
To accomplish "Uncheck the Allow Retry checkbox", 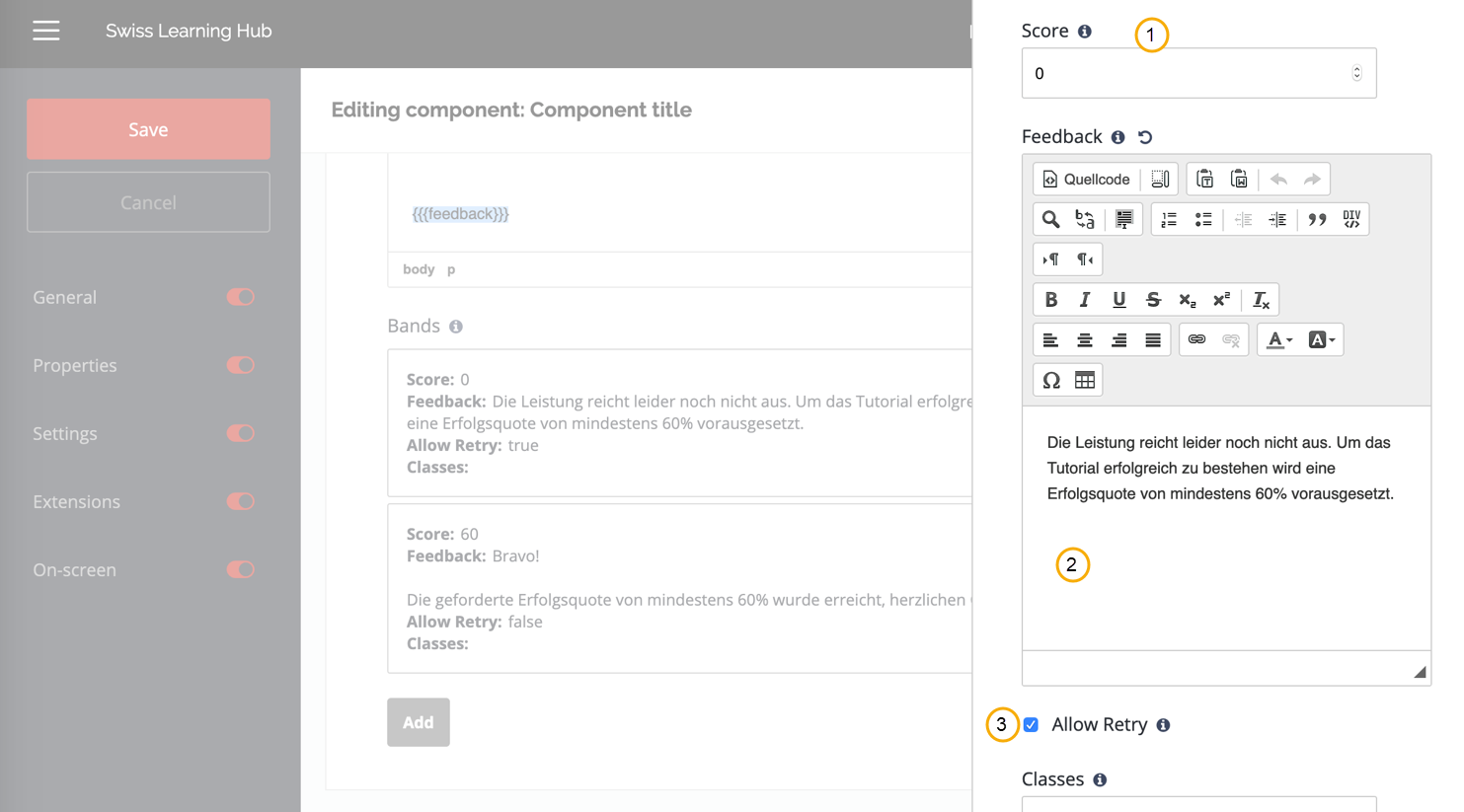I will click(1031, 725).
